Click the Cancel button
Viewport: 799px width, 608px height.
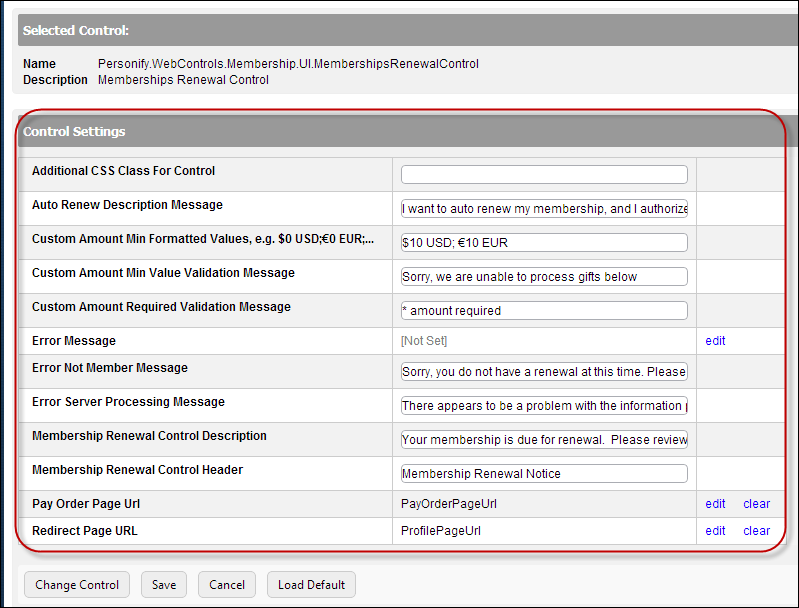(x=227, y=585)
